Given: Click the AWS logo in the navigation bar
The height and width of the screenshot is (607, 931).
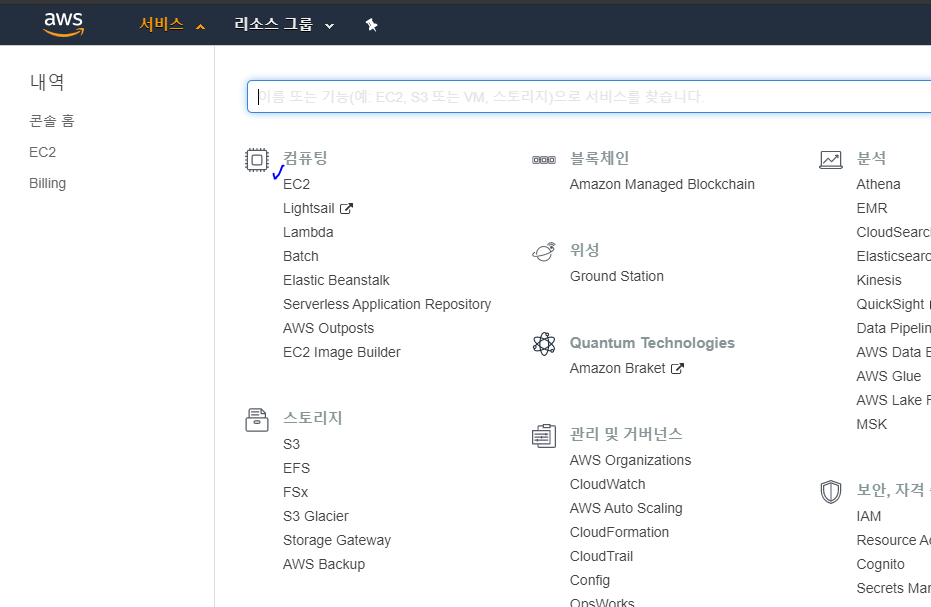Looking at the screenshot, I should [x=62, y=22].
